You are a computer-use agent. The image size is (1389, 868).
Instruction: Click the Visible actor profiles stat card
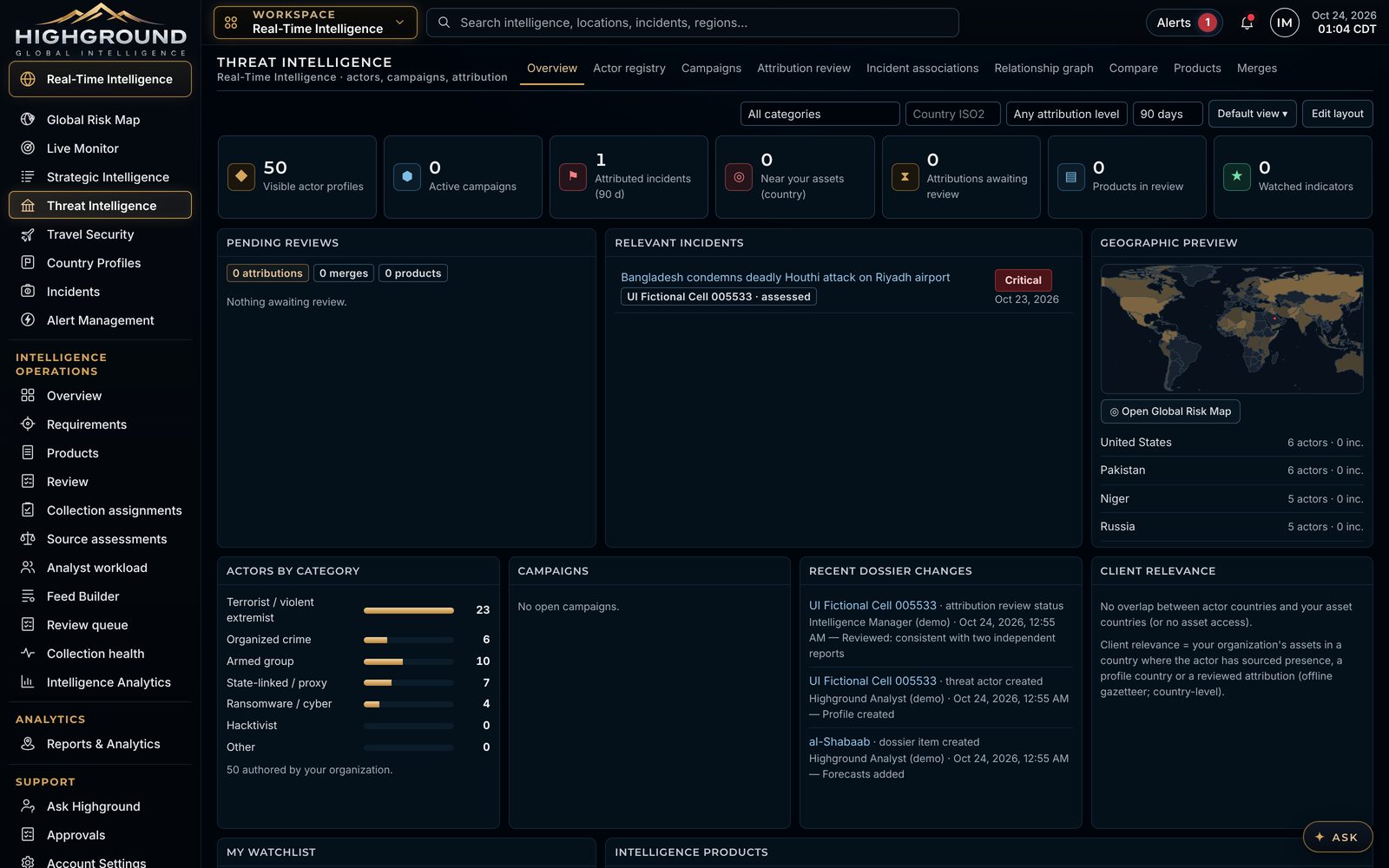pos(297,177)
